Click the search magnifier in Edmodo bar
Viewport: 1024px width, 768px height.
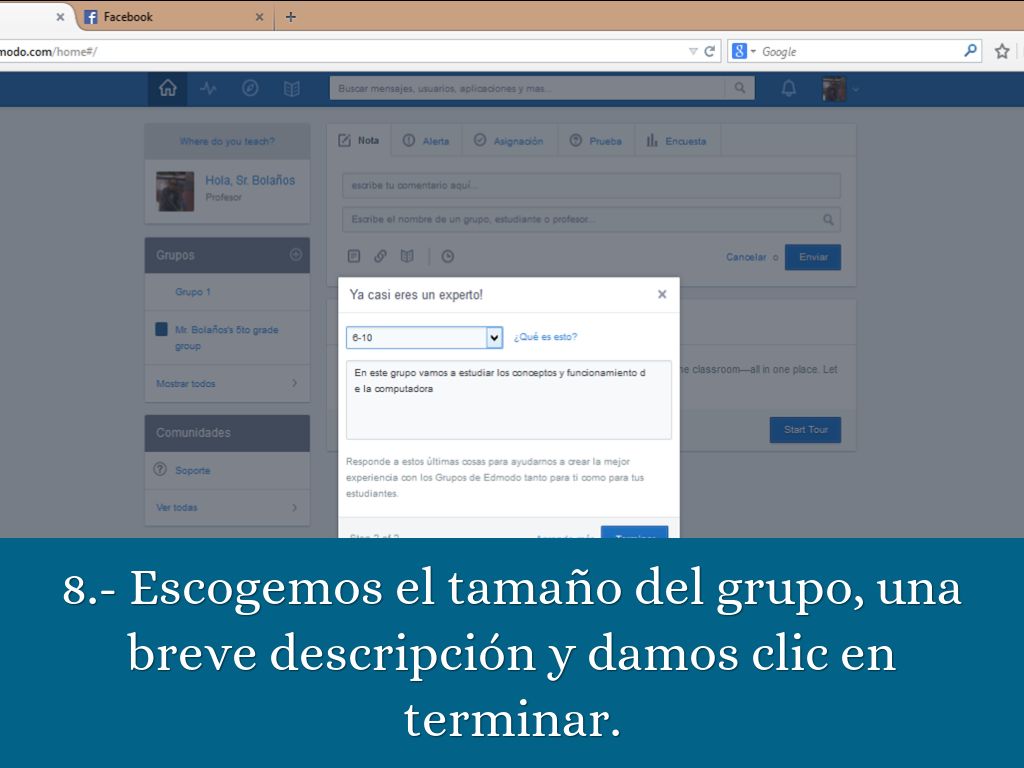(740, 89)
